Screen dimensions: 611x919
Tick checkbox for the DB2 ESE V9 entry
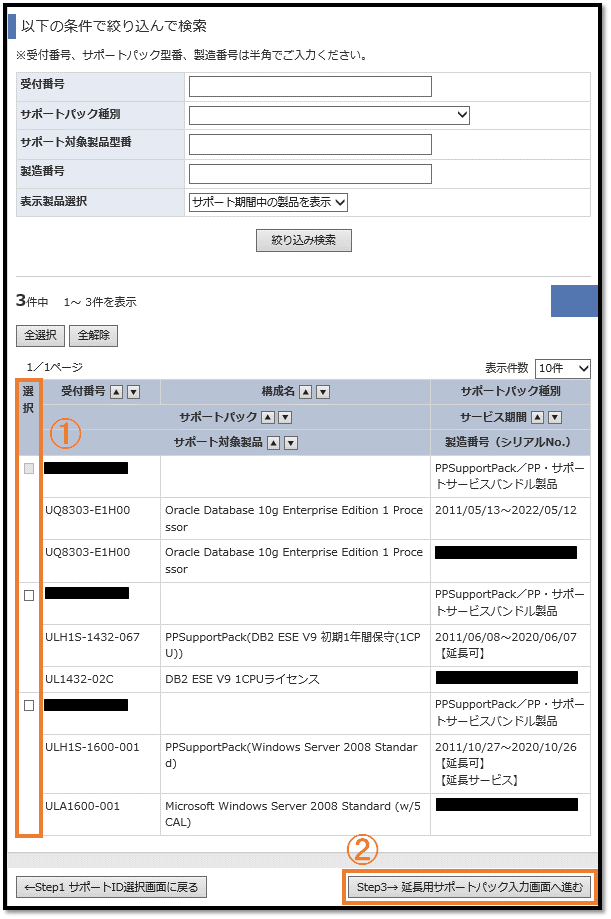tap(29, 595)
